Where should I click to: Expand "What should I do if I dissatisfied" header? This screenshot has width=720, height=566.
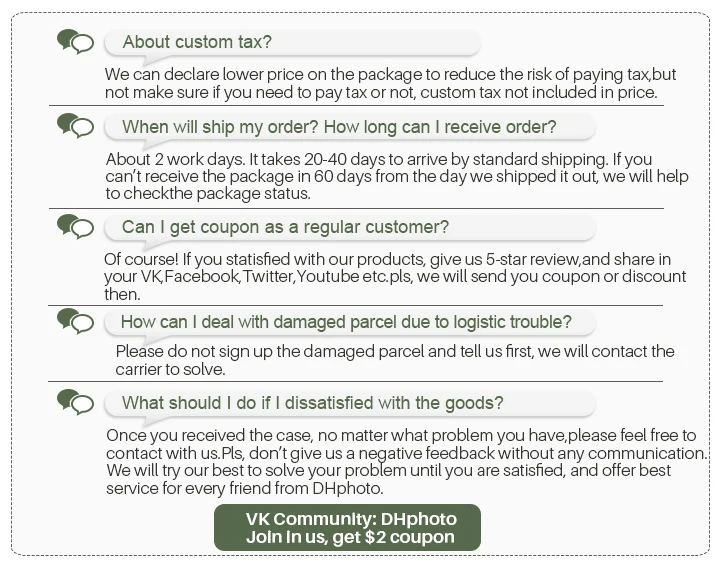(312, 403)
